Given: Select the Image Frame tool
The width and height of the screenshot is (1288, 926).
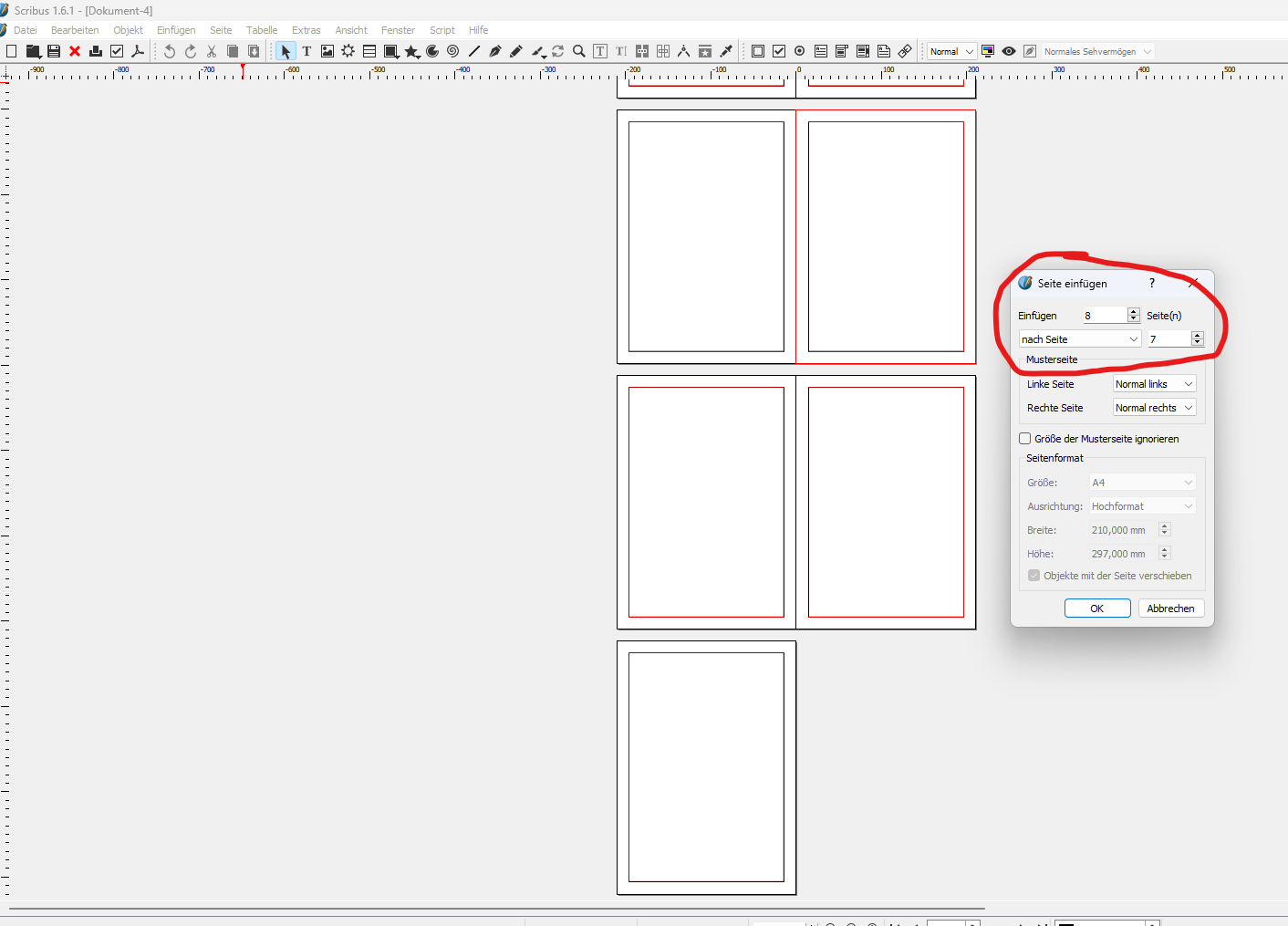Looking at the screenshot, I should pos(327,52).
